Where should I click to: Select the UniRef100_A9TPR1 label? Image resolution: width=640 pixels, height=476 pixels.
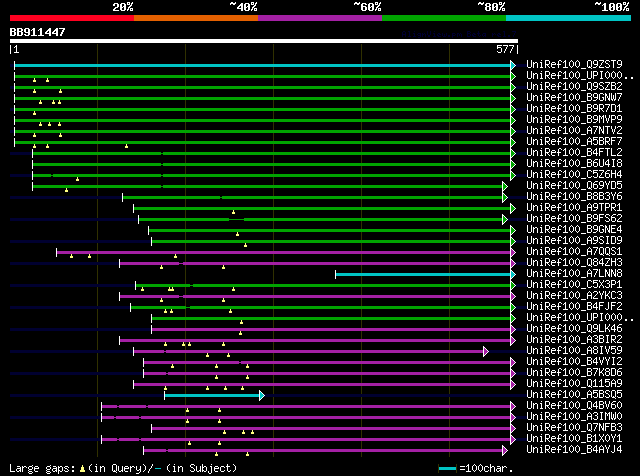pos(574,208)
